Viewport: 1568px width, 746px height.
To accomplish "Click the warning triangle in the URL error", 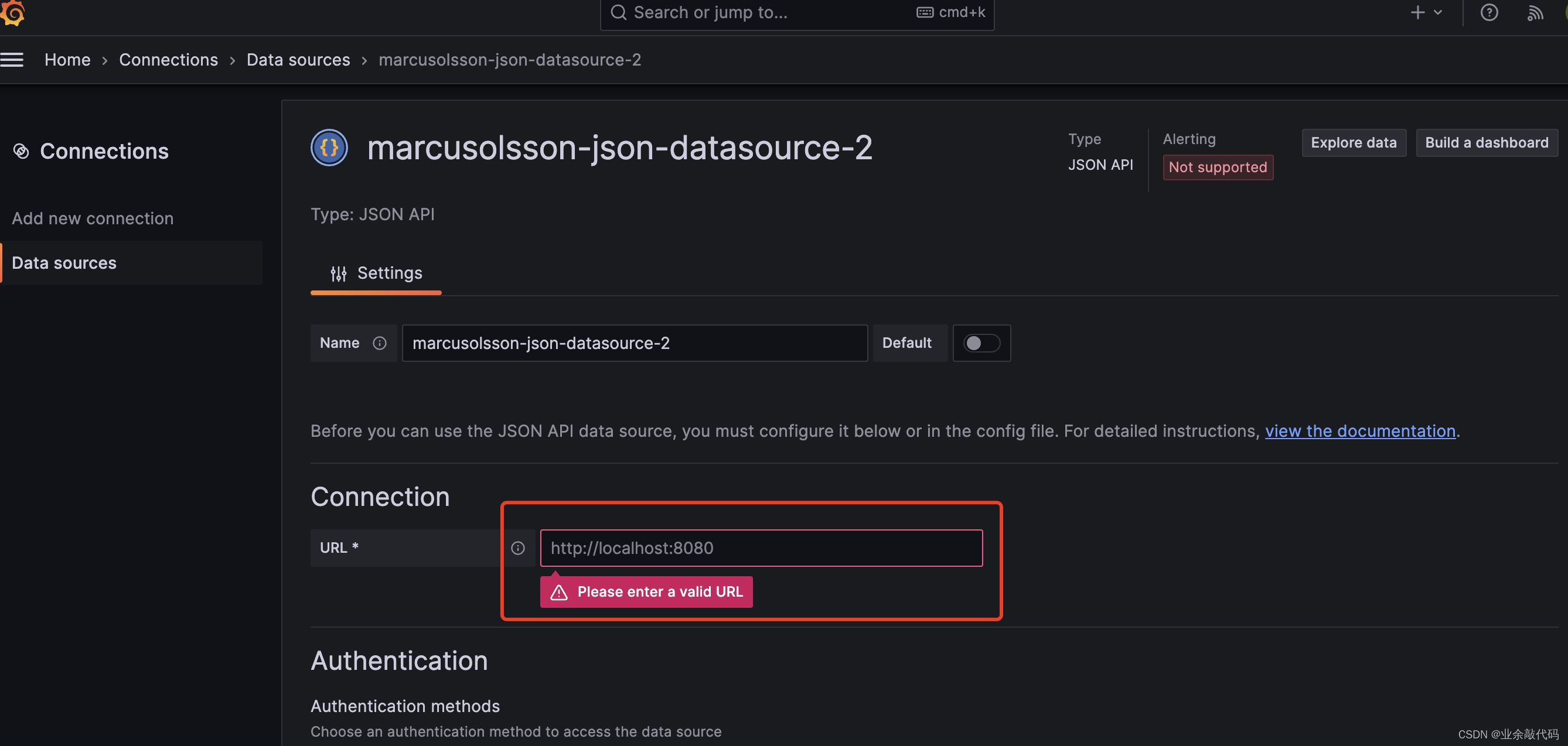I will (x=559, y=591).
